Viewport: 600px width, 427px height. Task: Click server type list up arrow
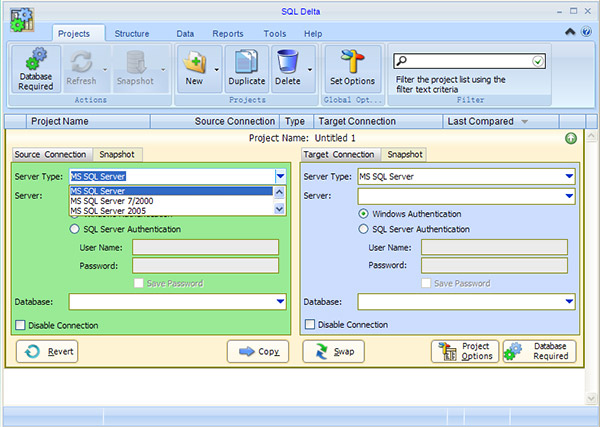(x=280, y=192)
